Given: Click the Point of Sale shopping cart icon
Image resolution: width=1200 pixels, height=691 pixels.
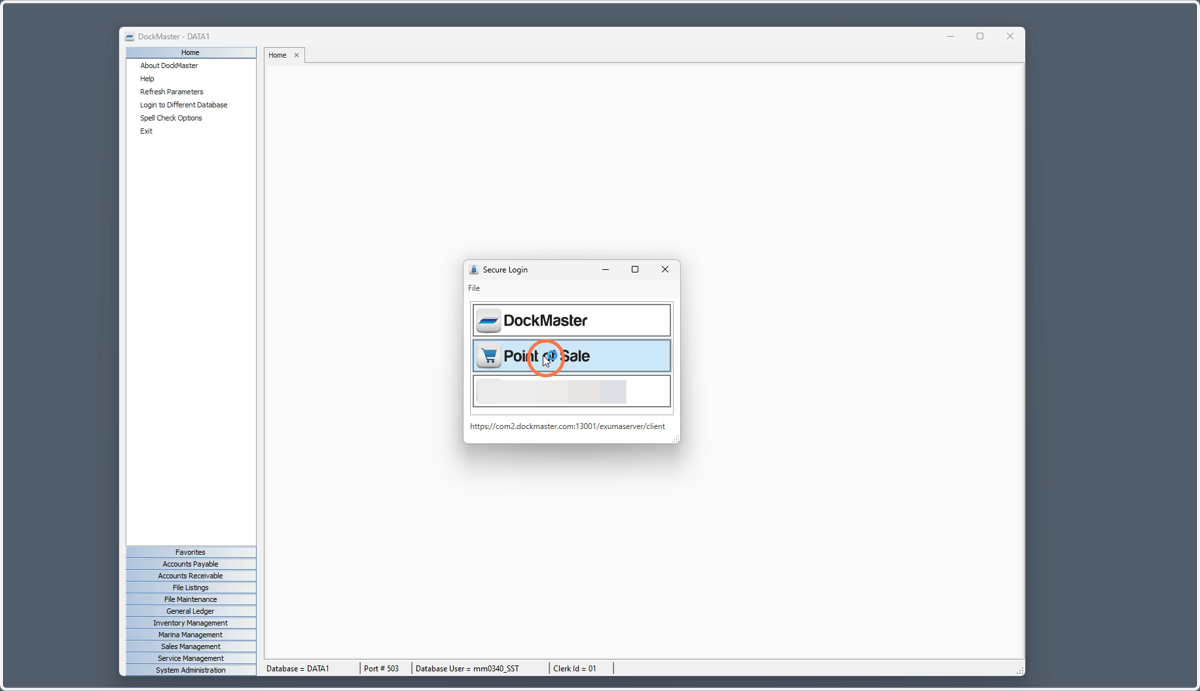Looking at the screenshot, I should tap(488, 356).
